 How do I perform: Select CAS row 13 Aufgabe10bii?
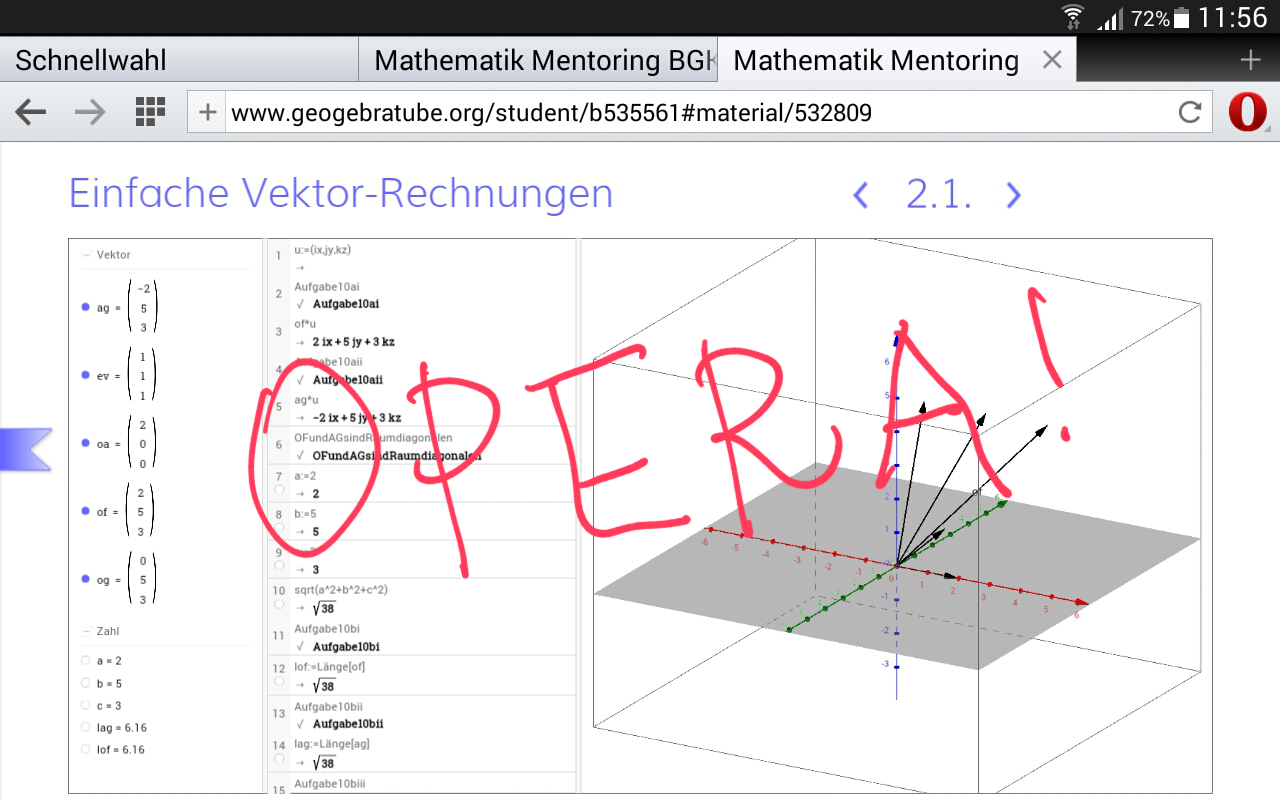pos(422,714)
